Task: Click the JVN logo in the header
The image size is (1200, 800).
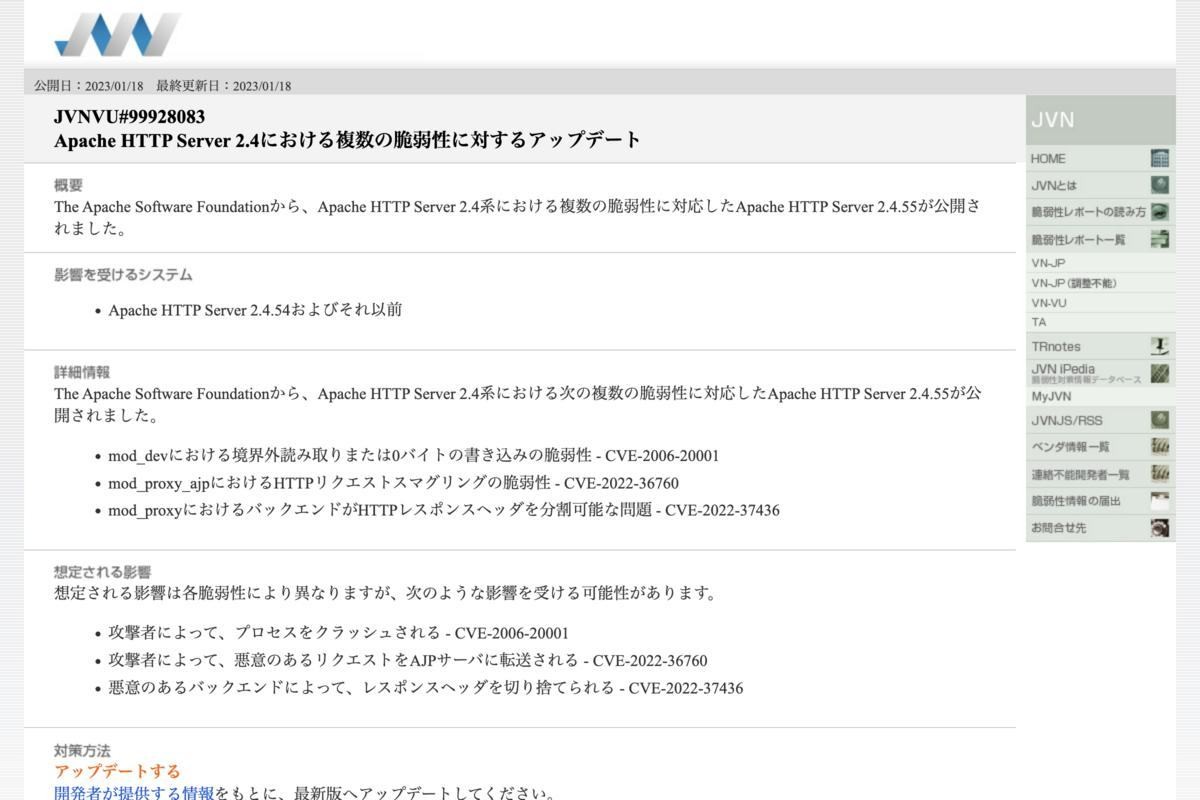Action: [x=117, y=34]
